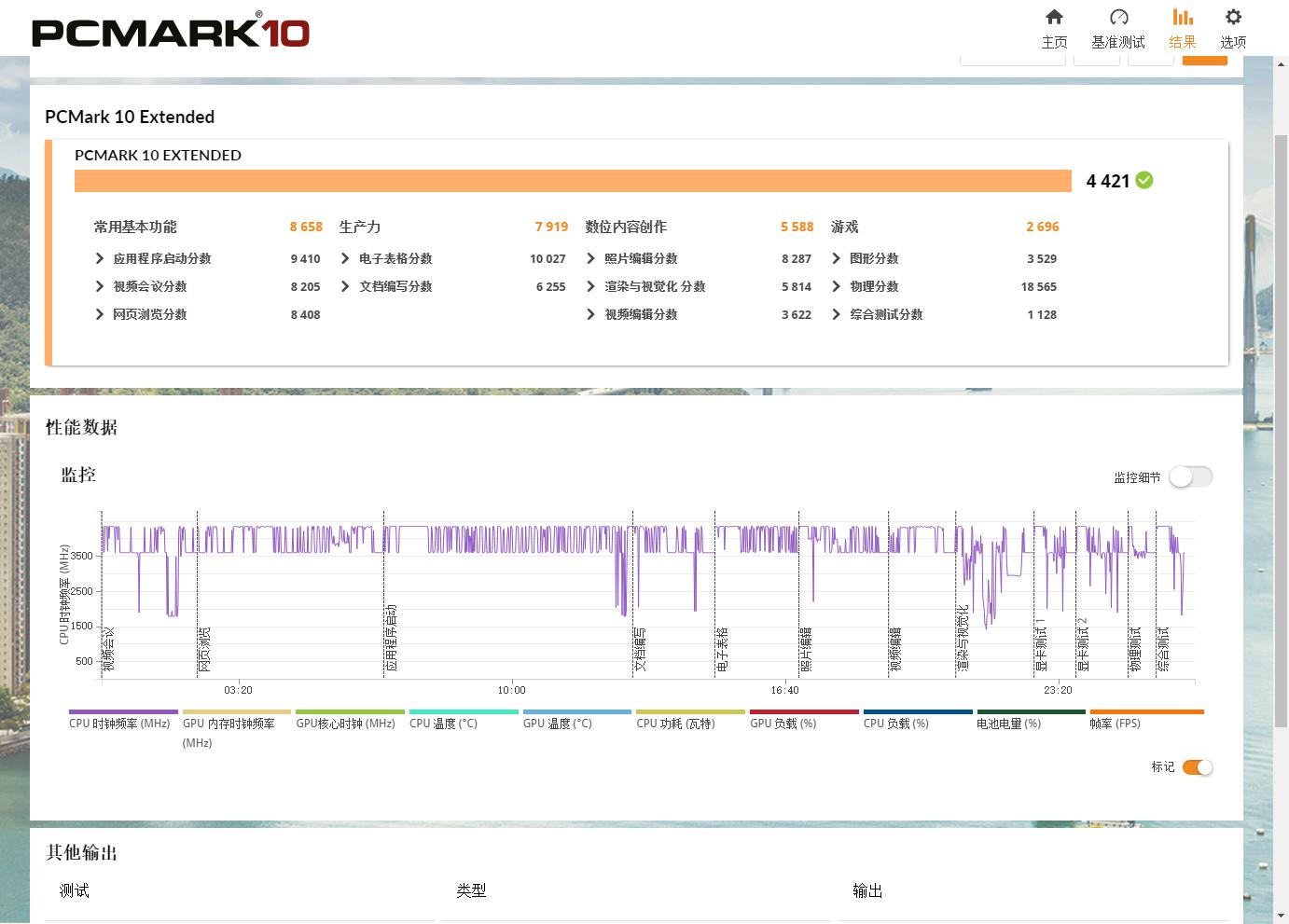This screenshot has height=924, width=1289.
Task: Switch to 结果 tab label
Action: click(x=1183, y=42)
